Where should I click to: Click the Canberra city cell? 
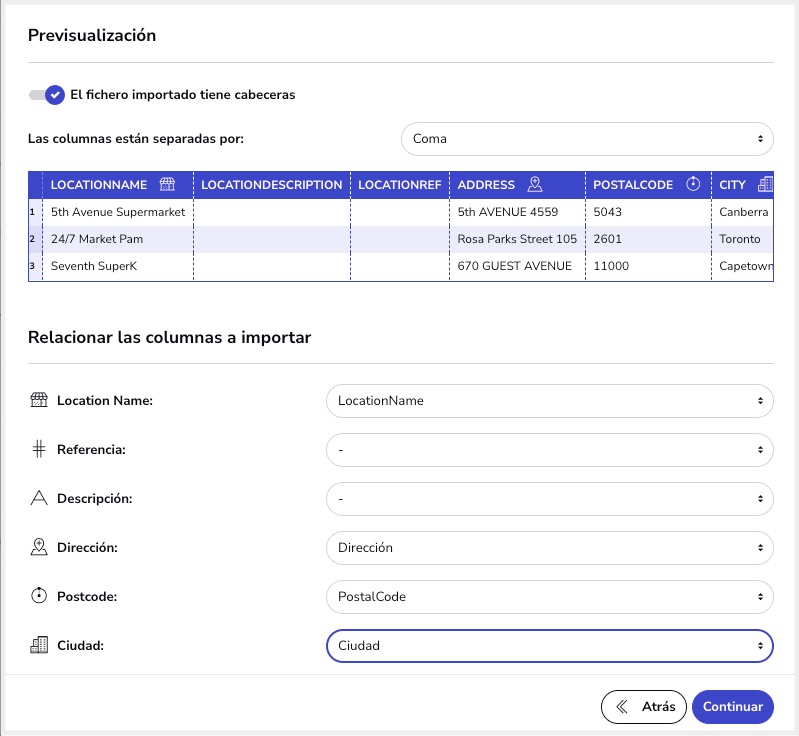[742, 212]
